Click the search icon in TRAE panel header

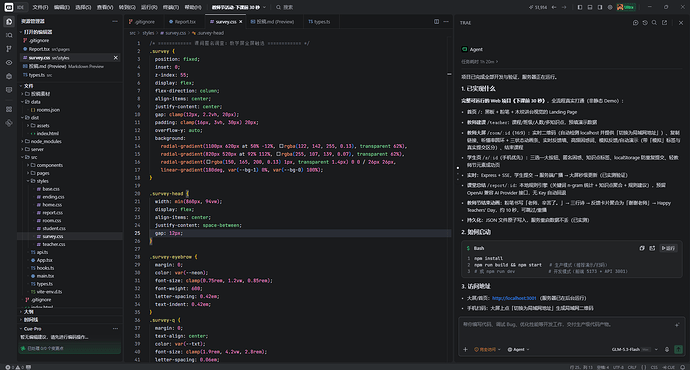[654, 22]
